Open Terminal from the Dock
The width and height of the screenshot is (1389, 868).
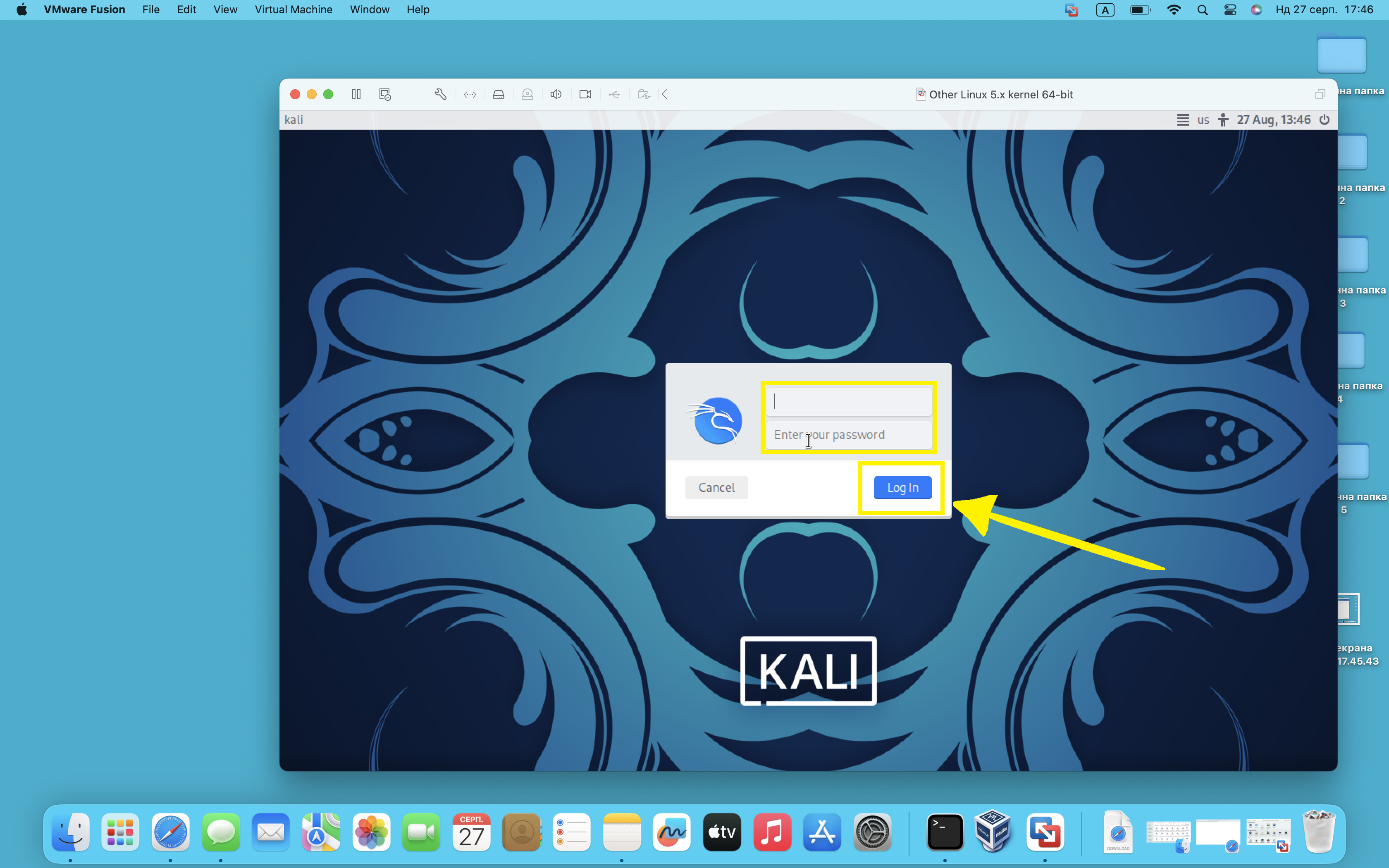[x=945, y=832]
